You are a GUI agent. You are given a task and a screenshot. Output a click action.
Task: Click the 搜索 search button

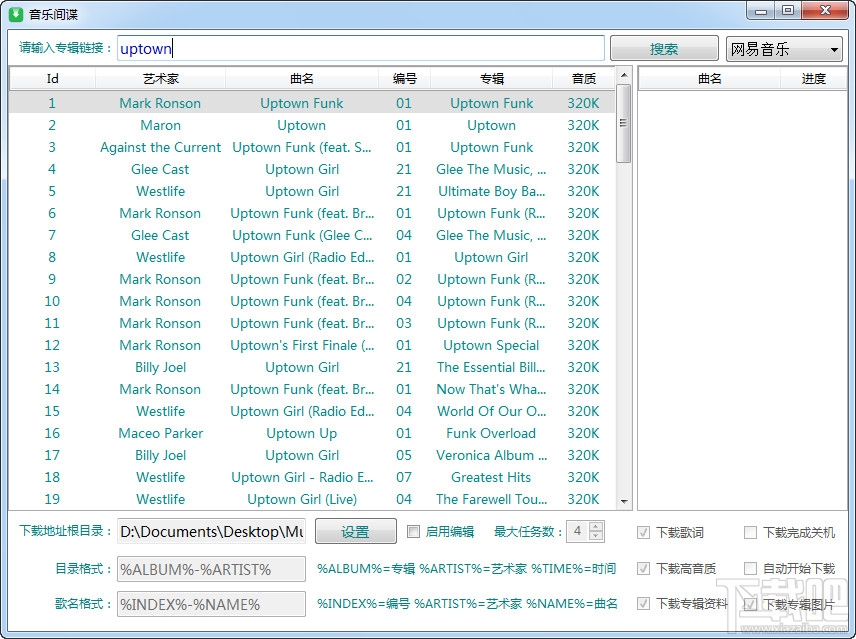click(x=664, y=49)
